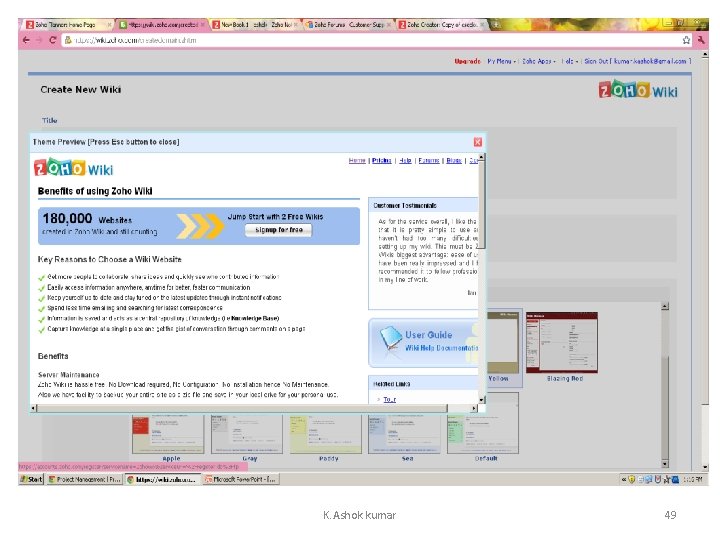
Task: Click theme list scrollbar up arrow
Action: coord(665,306)
